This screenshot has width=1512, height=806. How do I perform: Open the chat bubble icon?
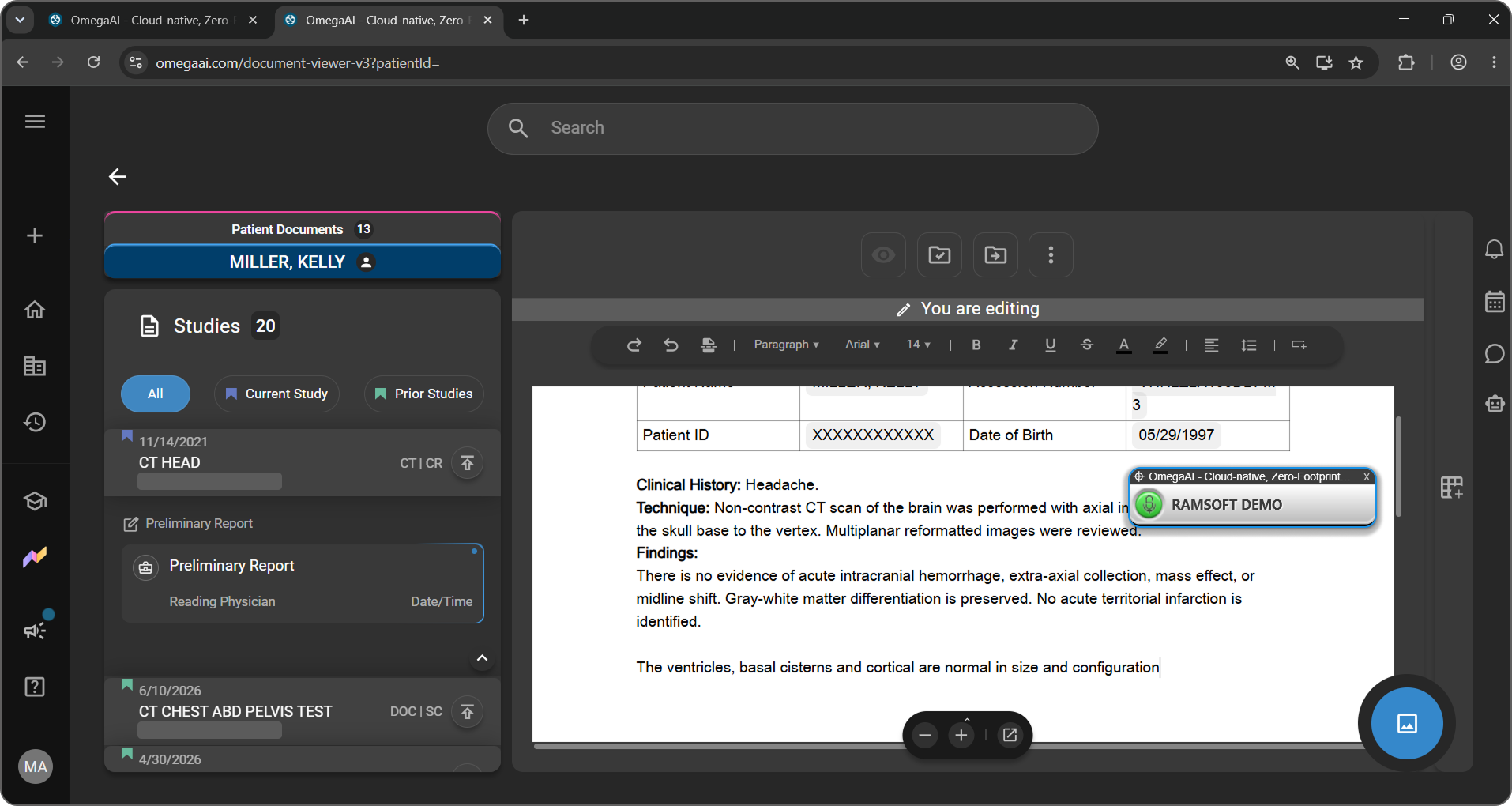[x=1494, y=353]
